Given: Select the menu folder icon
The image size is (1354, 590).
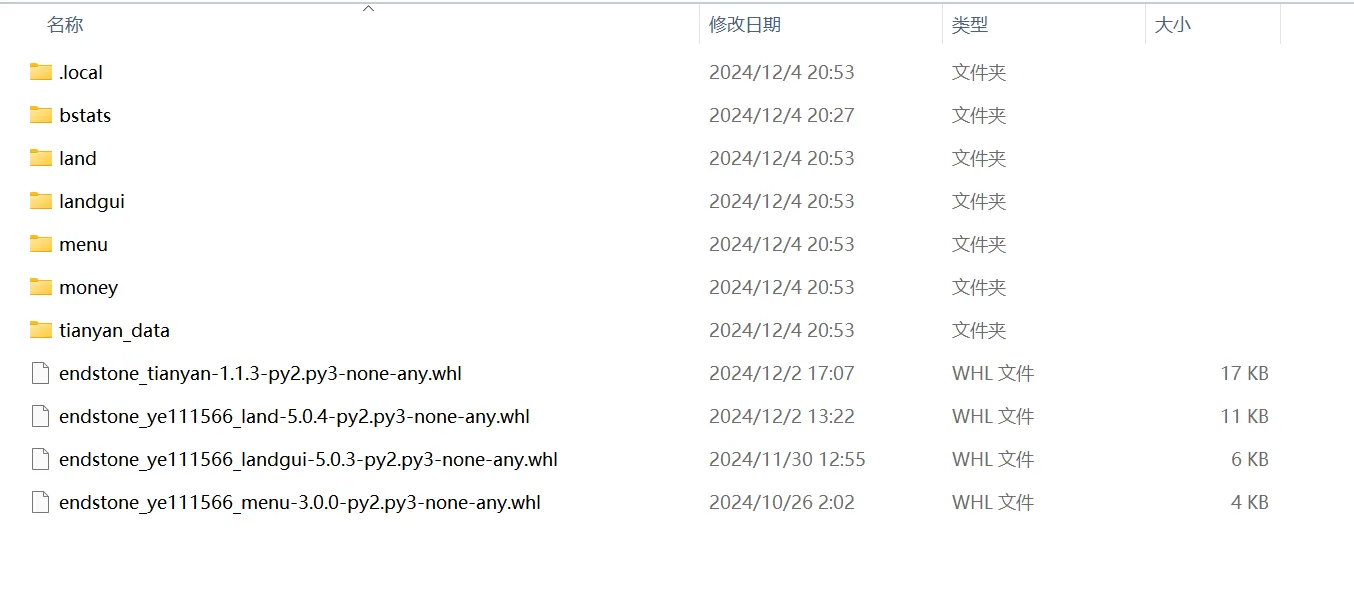Looking at the screenshot, I should (x=40, y=244).
